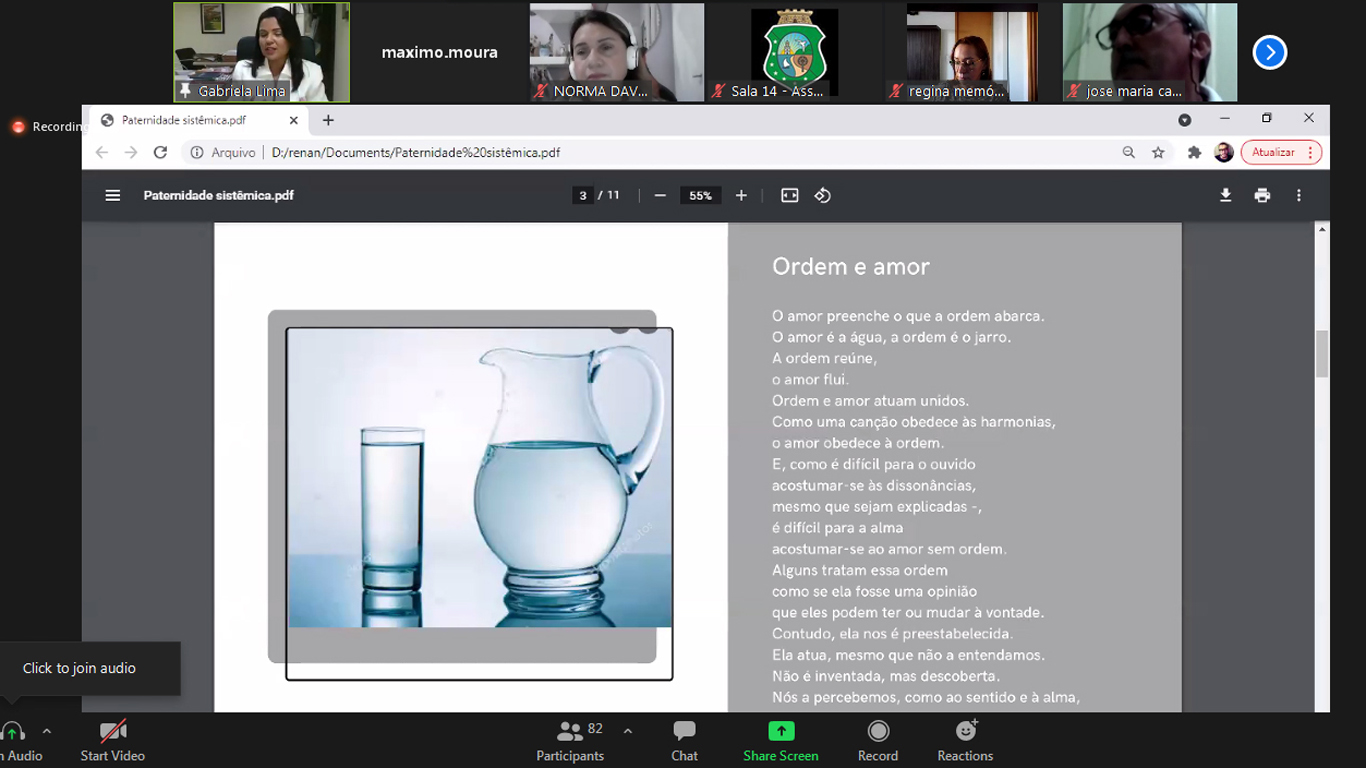Click the Share Screen button
The height and width of the screenshot is (768, 1366).
[781, 740]
